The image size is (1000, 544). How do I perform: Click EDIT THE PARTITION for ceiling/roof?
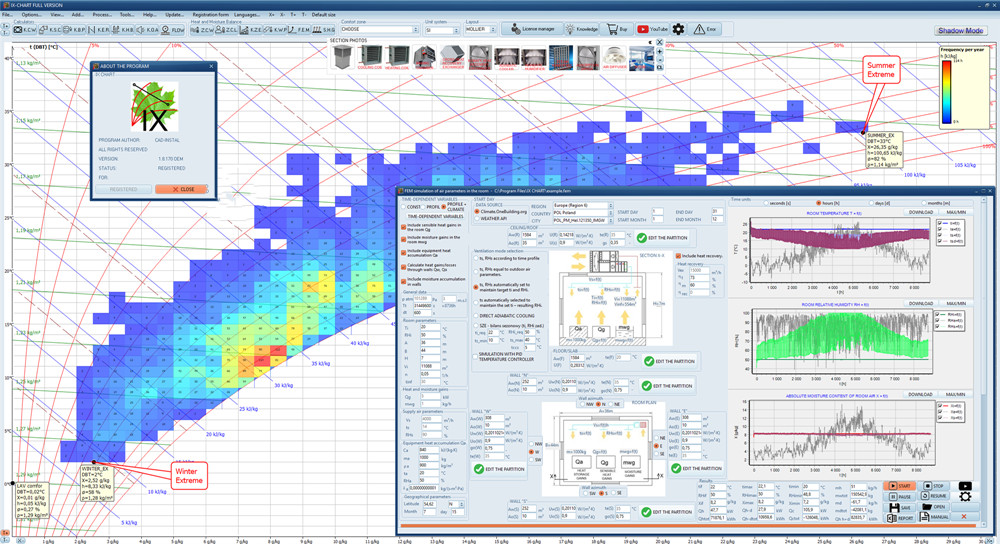point(663,237)
